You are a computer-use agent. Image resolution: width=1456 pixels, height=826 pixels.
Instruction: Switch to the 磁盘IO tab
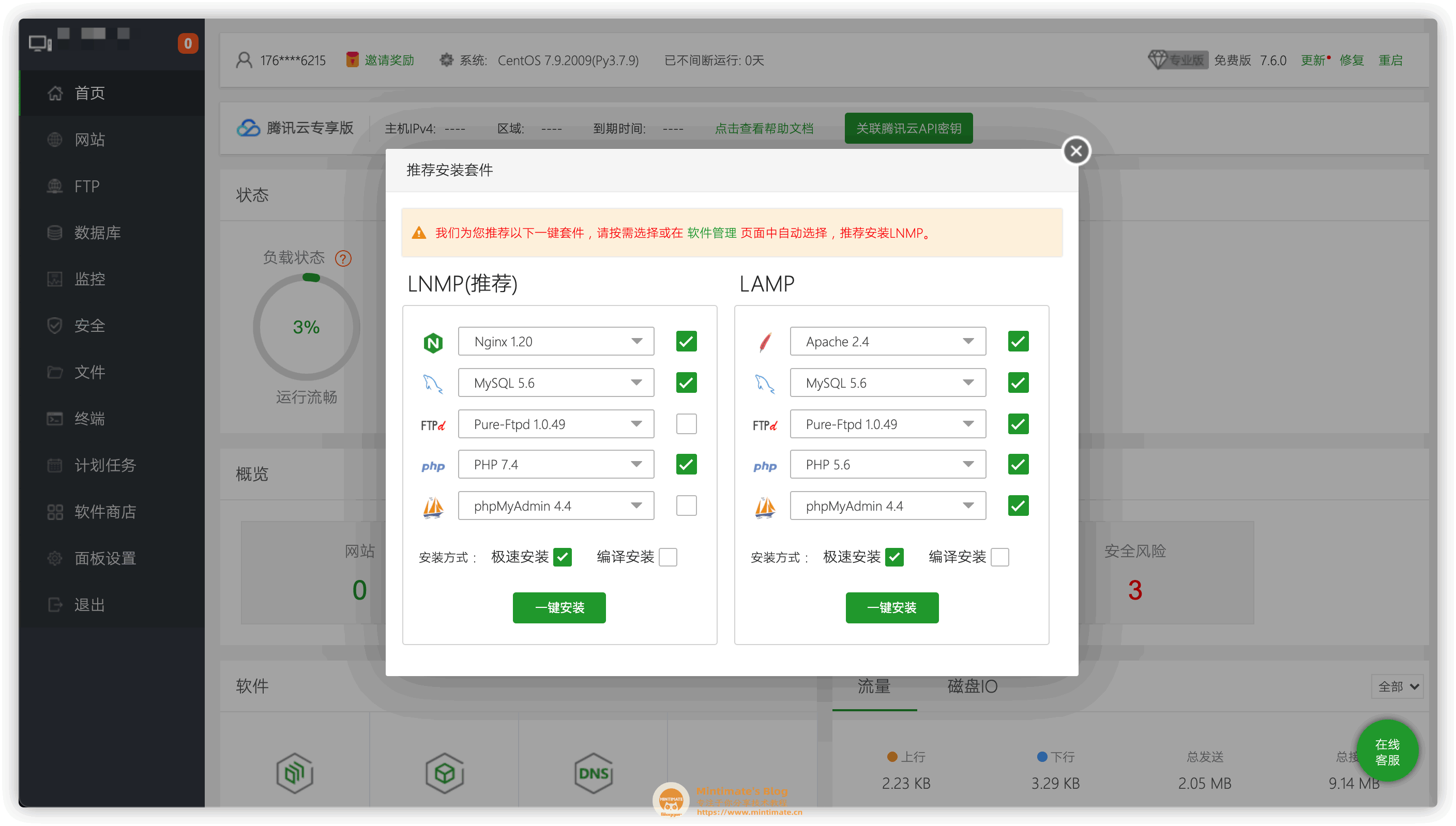pos(972,686)
